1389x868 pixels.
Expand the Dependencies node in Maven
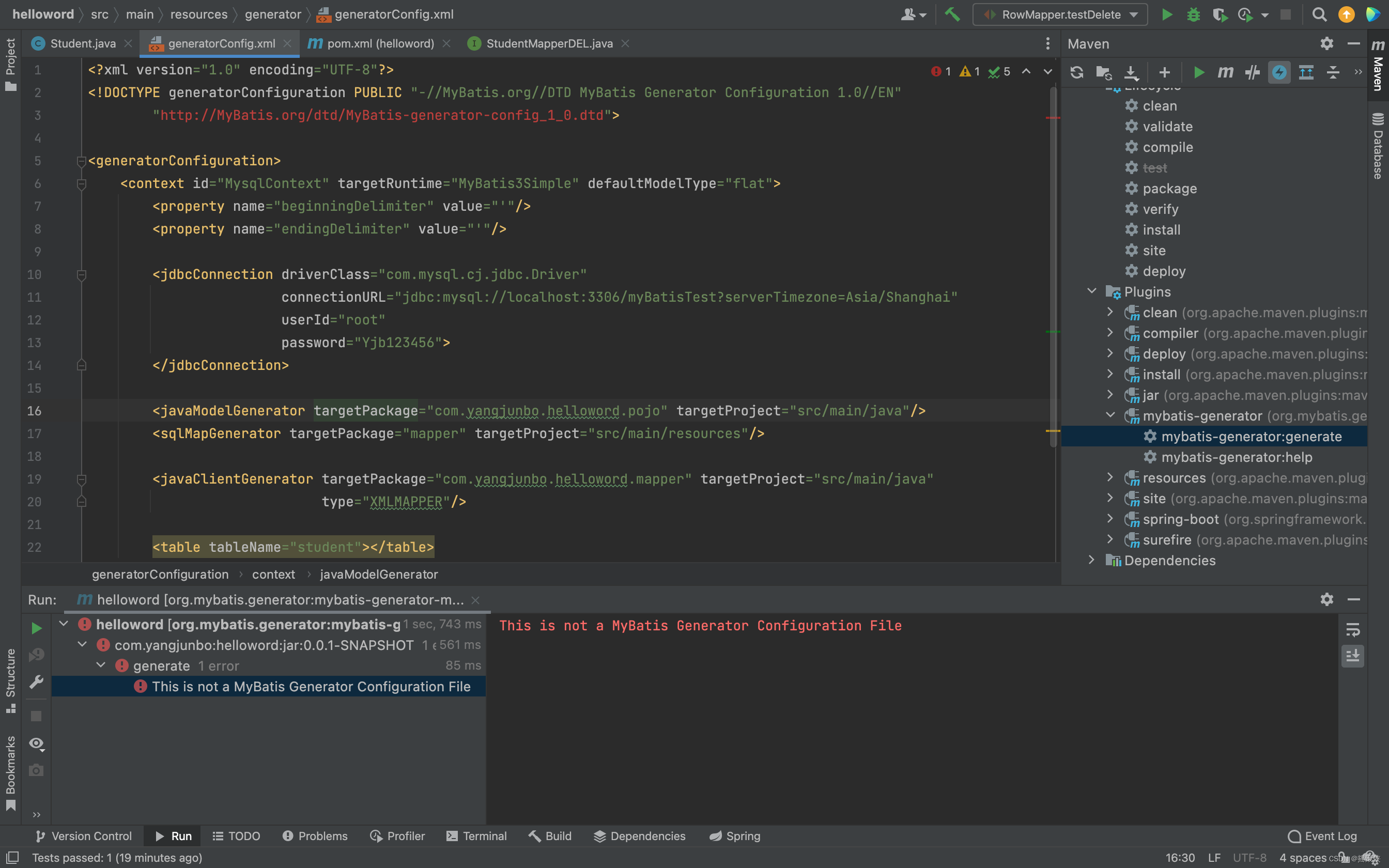tap(1091, 560)
